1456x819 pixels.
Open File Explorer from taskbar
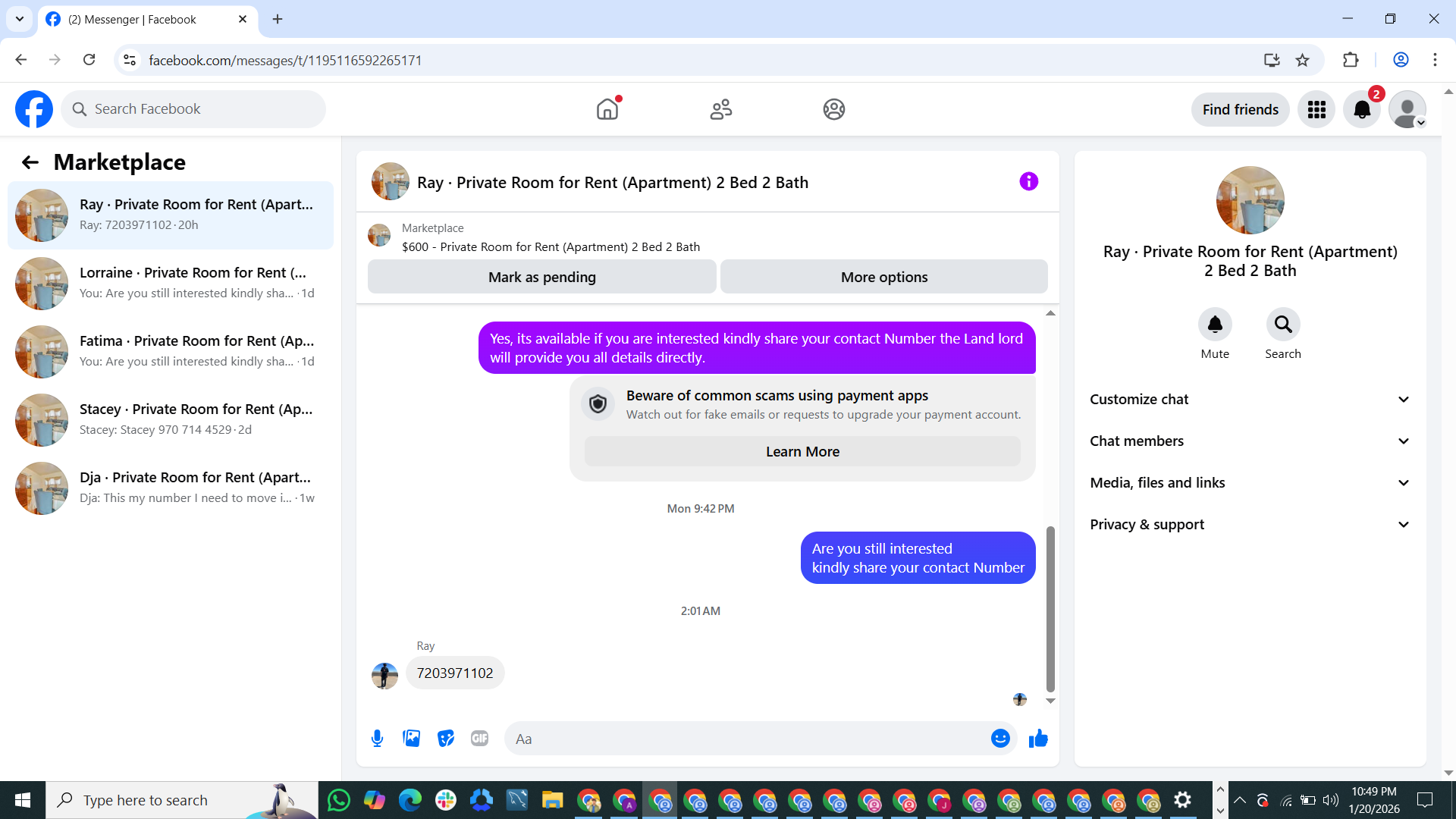552,800
